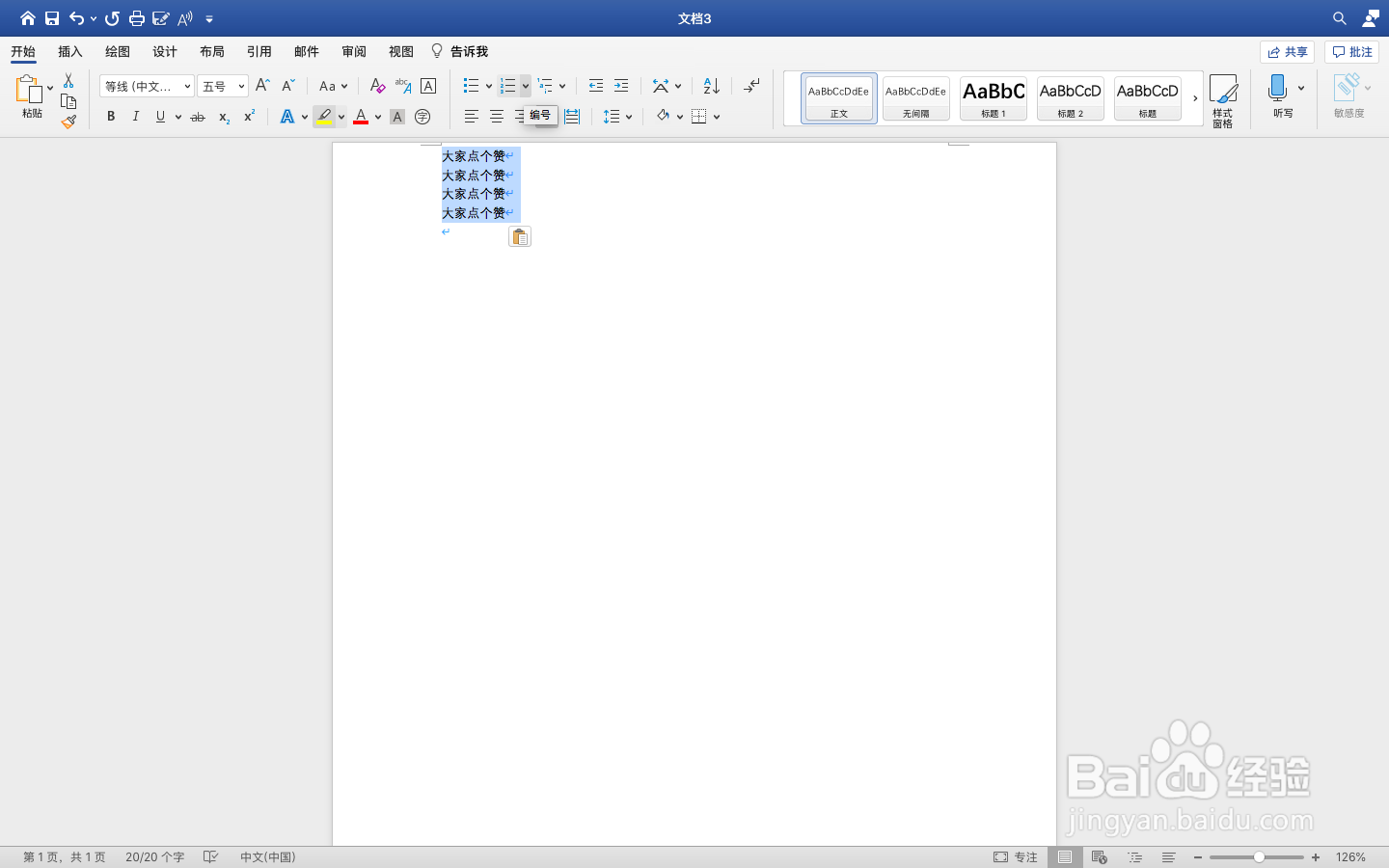Increase font size with the A^ icon
The image size is (1389, 868).
(x=262, y=86)
